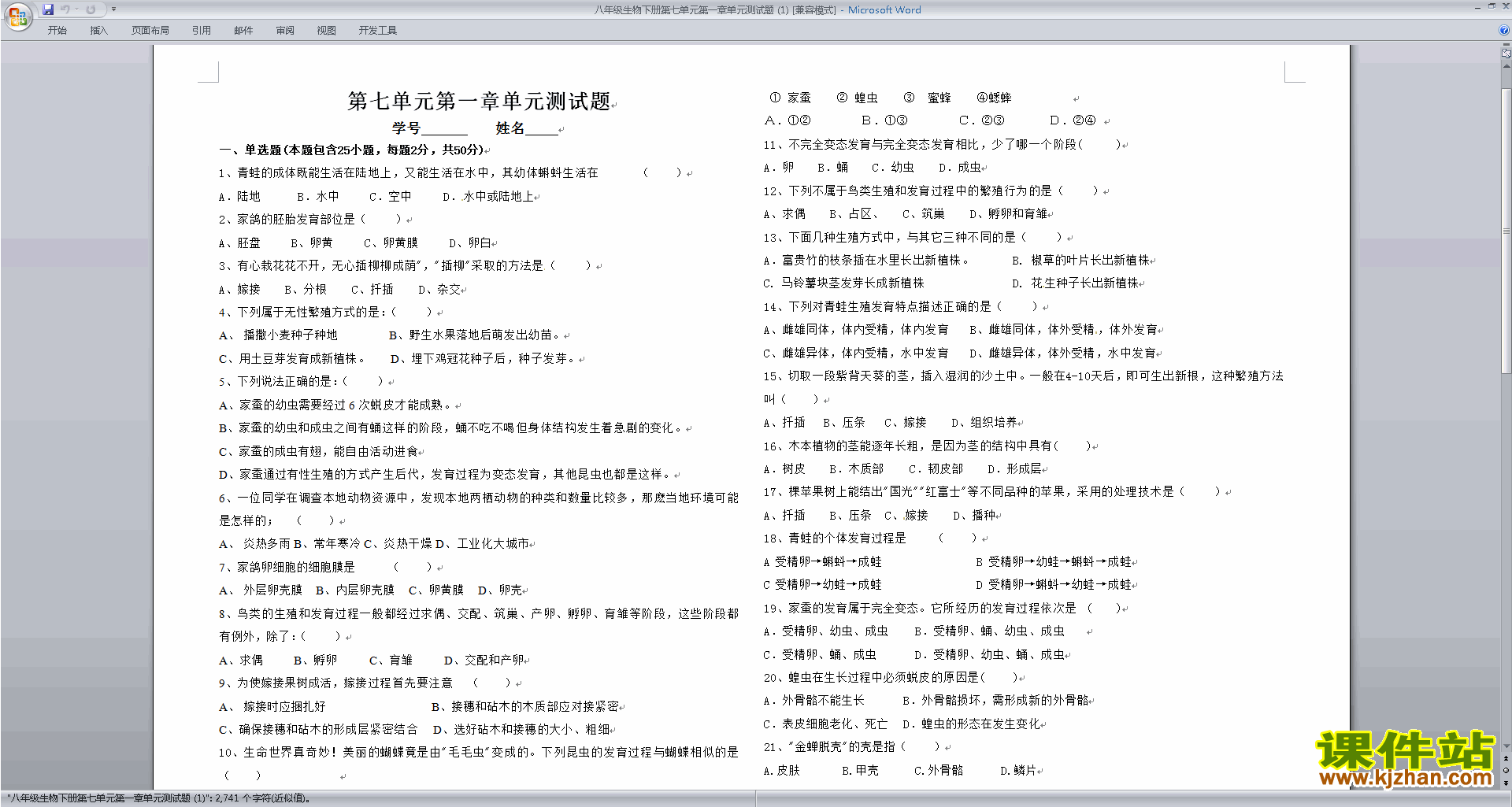Click option D. 水中或陆地上
Screen dimensions: 1512x807
[488, 197]
